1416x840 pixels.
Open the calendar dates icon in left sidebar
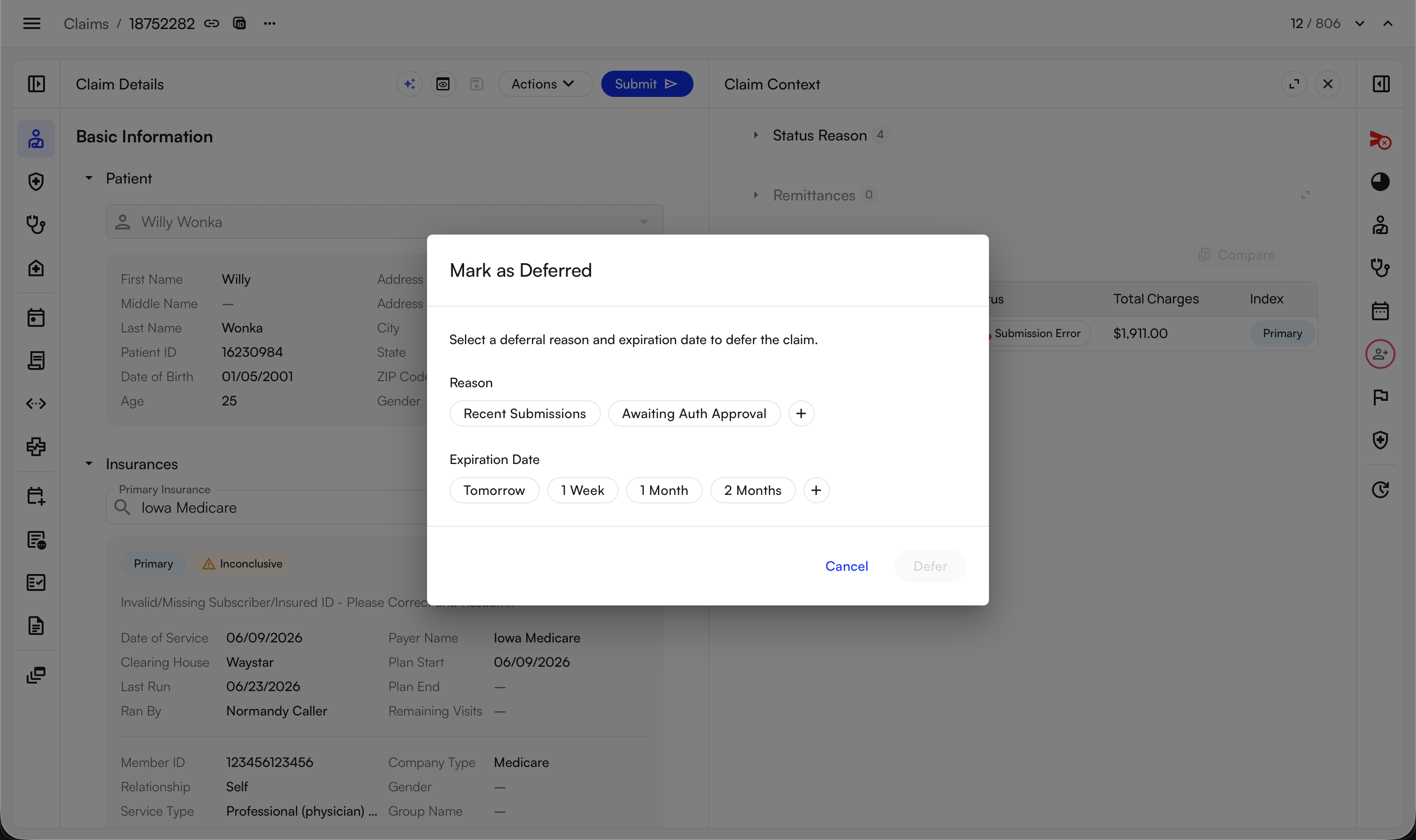tap(36, 317)
